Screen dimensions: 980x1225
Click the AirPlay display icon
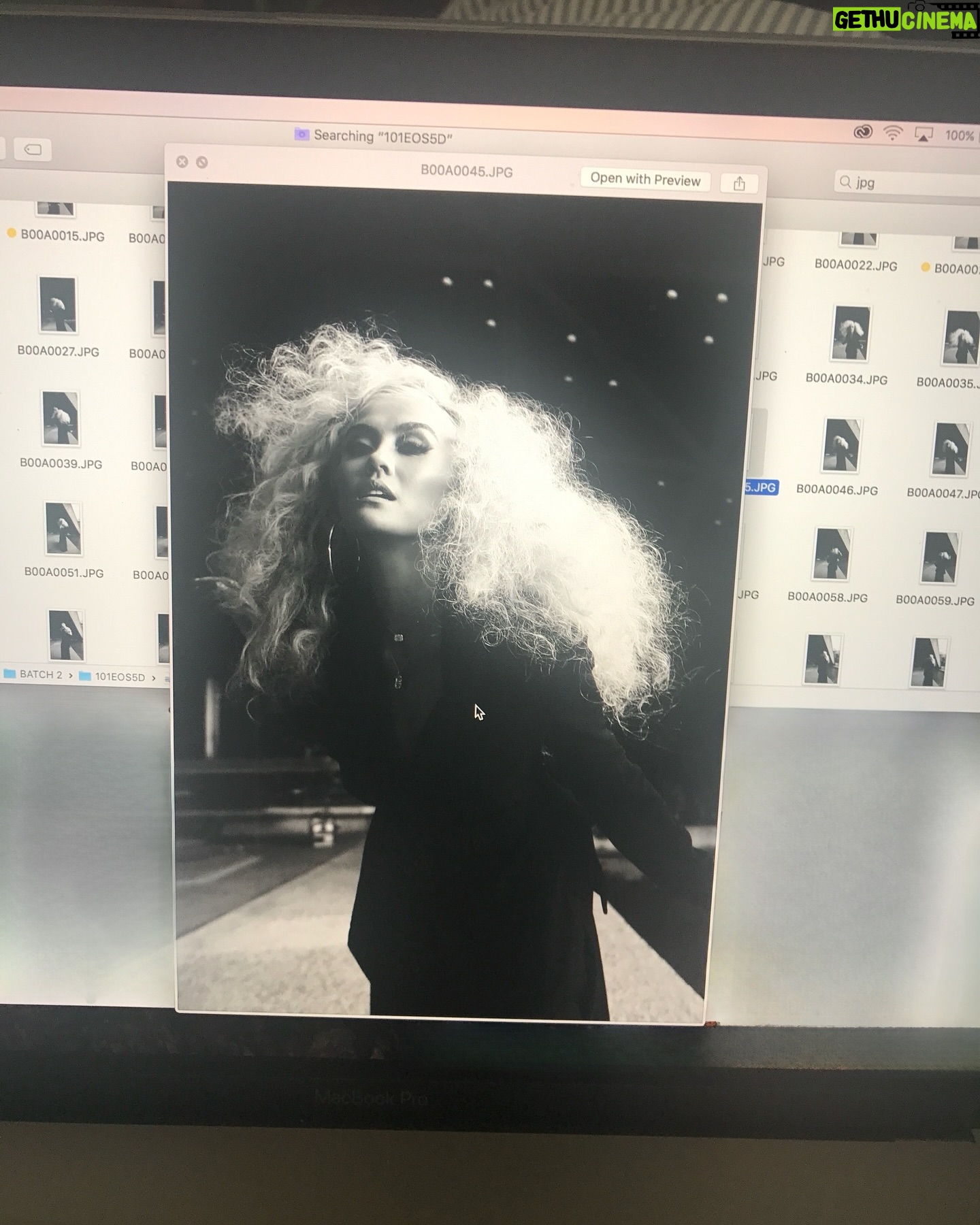tap(923, 135)
